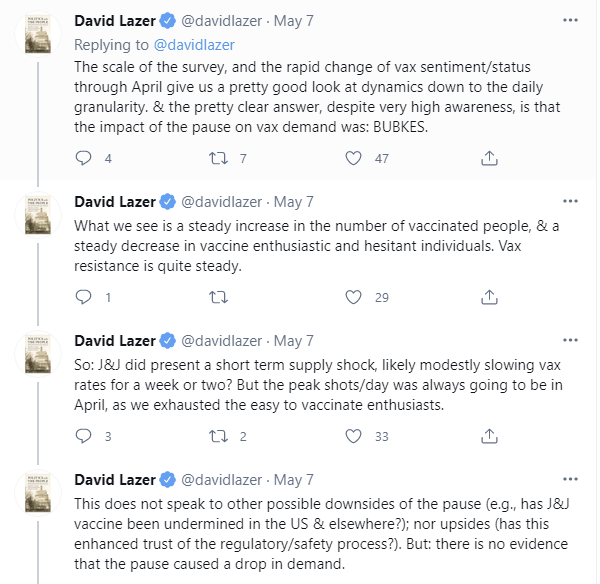Click the May 7 timestamp on last tweet
This screenshot has width=600, height=584.
(293, 479)
